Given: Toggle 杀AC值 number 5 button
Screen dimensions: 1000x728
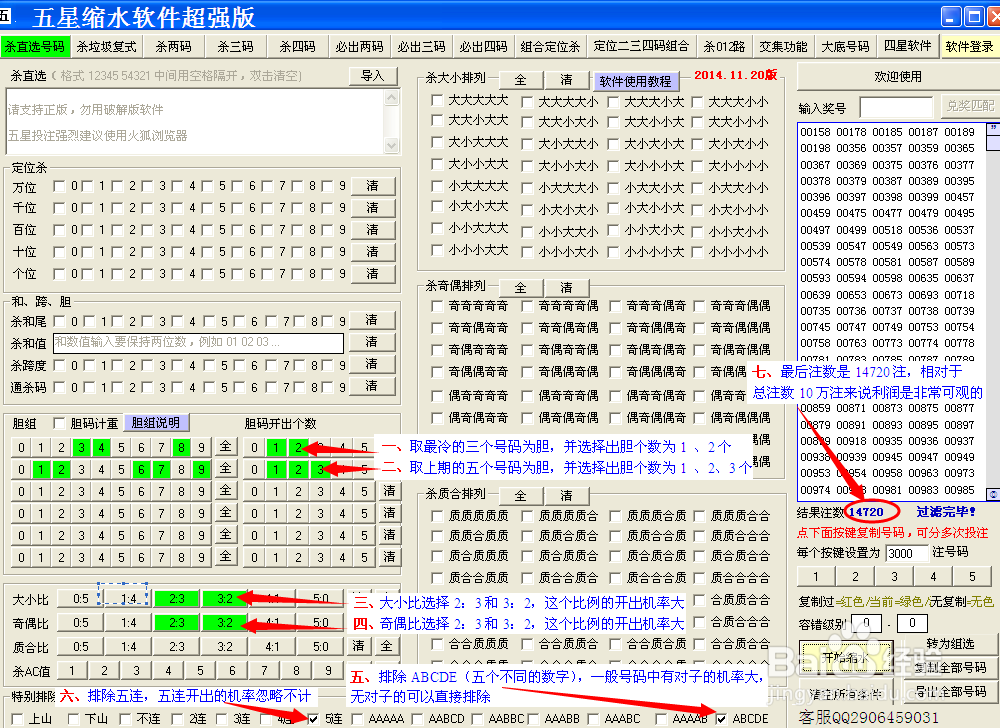Looking at the screenshot, I should pyautogui.click(x=200, y=671).
